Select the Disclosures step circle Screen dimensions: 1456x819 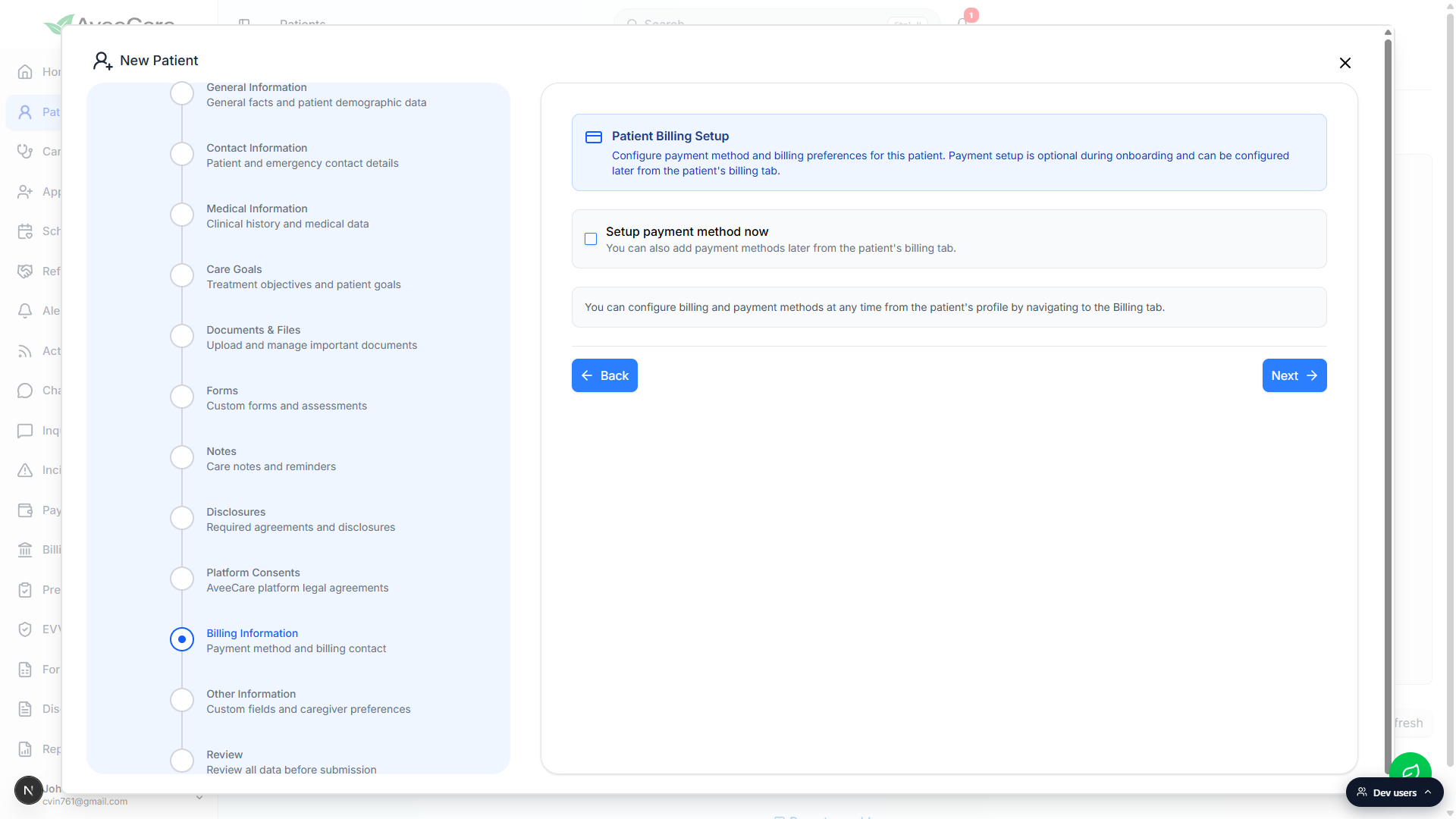182,518
